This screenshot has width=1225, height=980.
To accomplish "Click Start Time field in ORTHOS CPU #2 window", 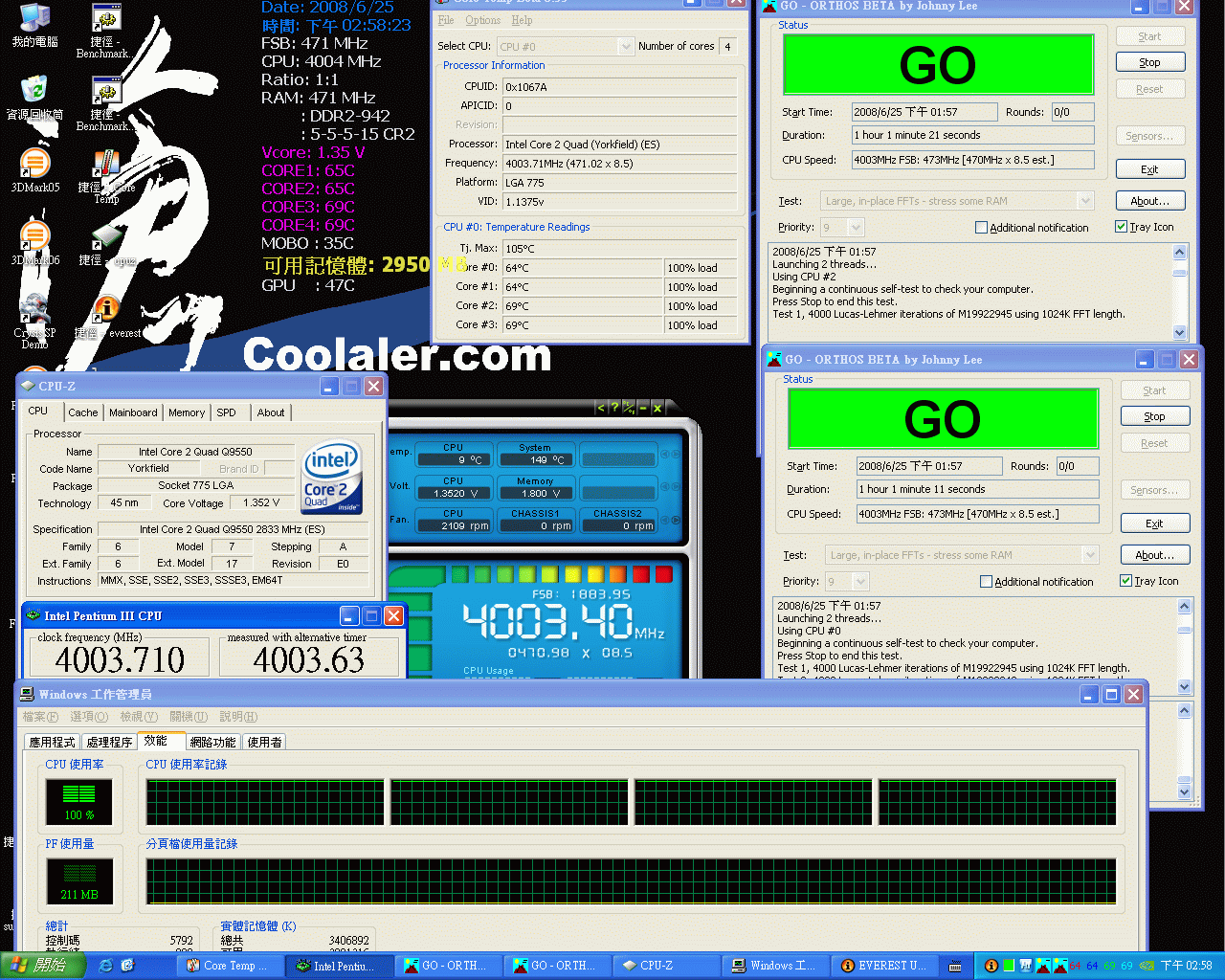I will [x=924, y=112].
